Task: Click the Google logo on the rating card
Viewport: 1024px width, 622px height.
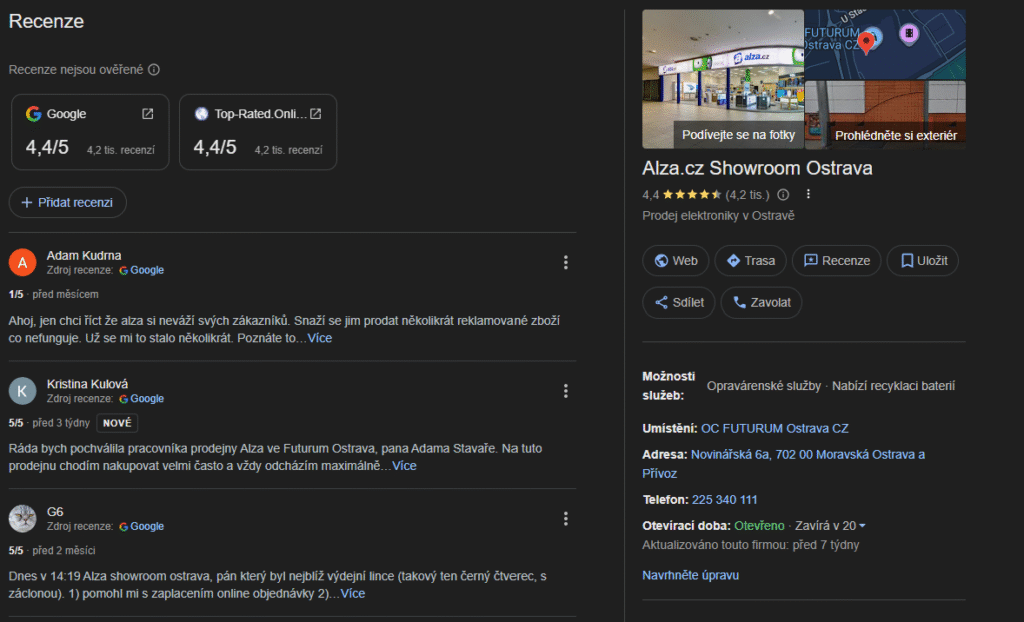Action: click(x=33, y=114)
